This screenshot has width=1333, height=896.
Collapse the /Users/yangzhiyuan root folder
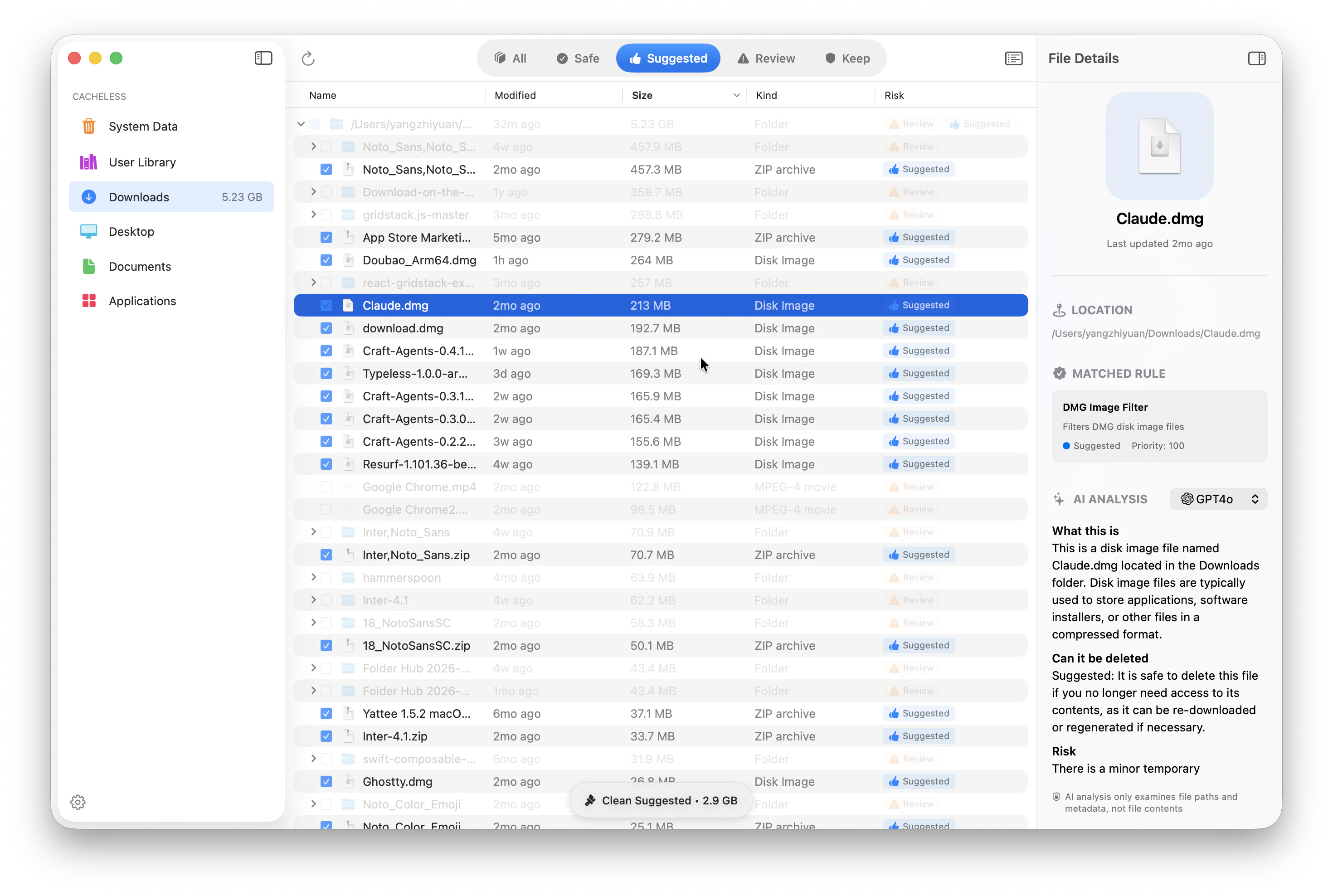[x=301, y=124]
